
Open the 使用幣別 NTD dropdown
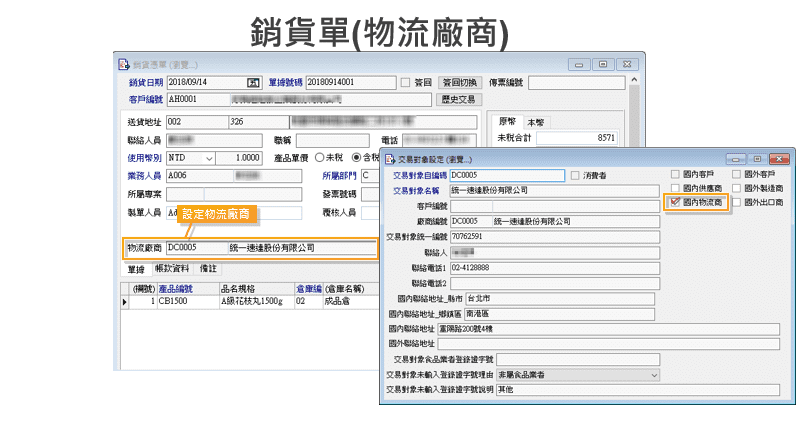(x=209, y=158)
